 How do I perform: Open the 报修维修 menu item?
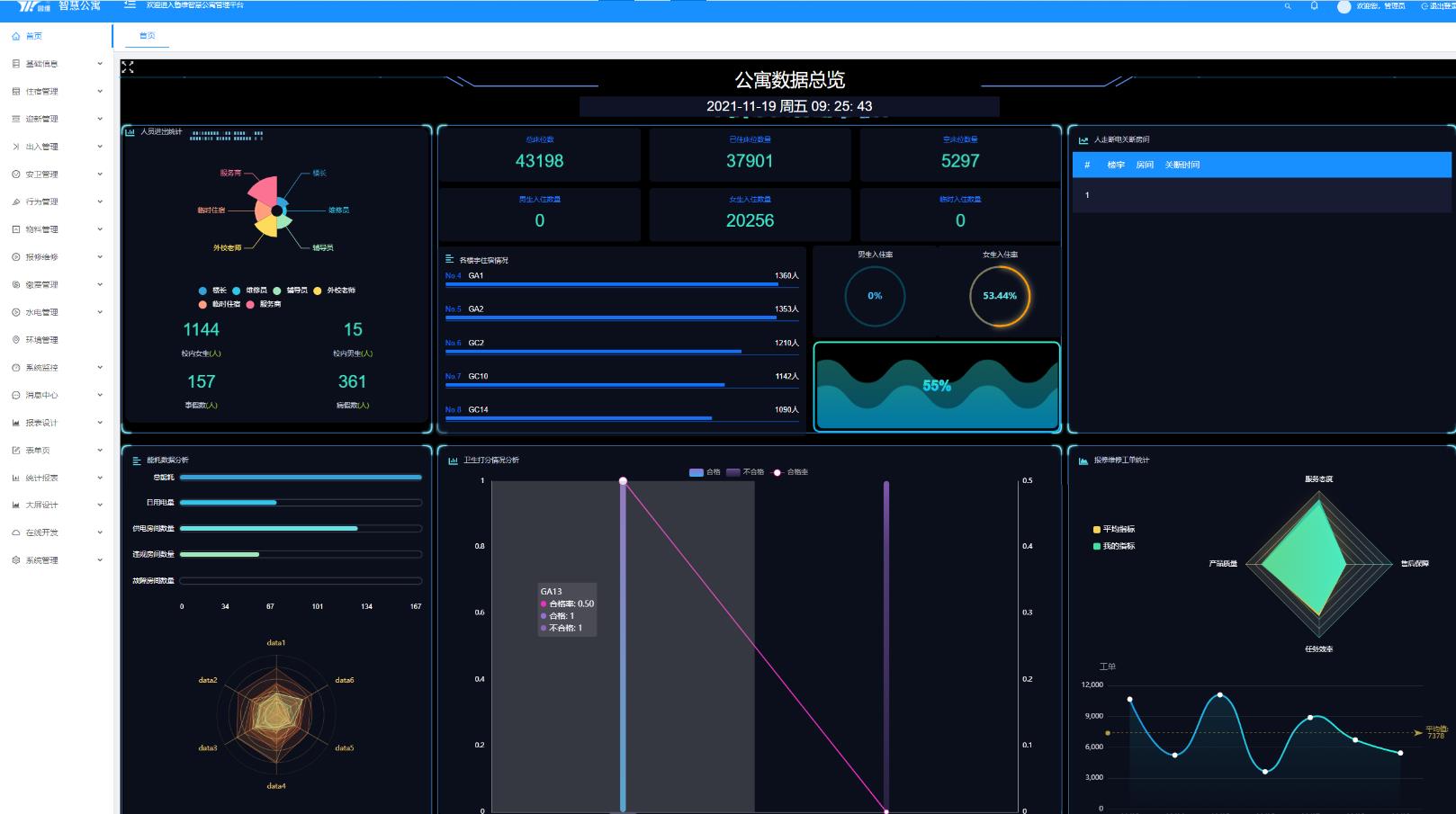coord(42,257)
